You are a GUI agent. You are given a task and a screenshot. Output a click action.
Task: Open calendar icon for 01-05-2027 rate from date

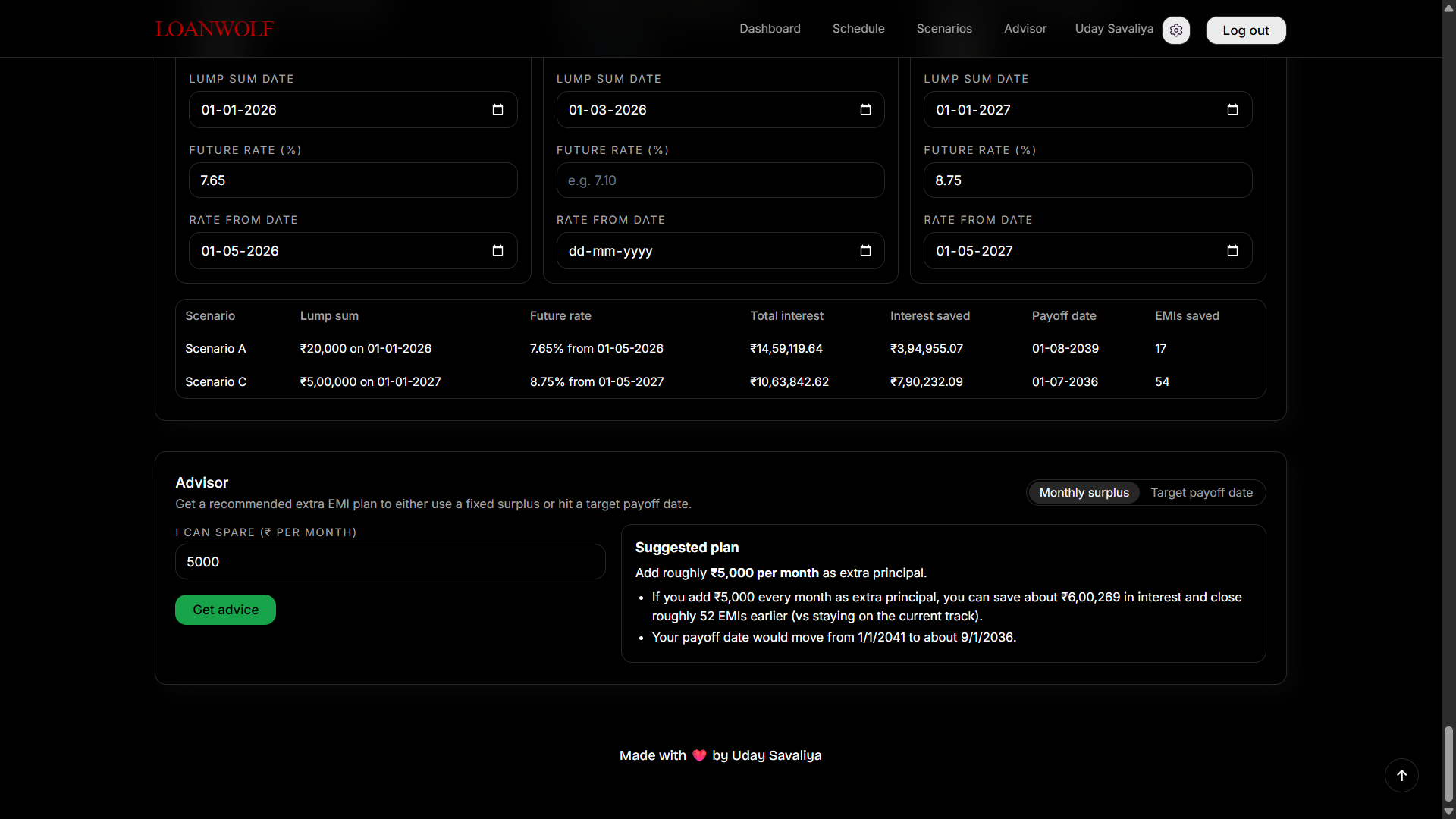click(x=1232, y=251)
